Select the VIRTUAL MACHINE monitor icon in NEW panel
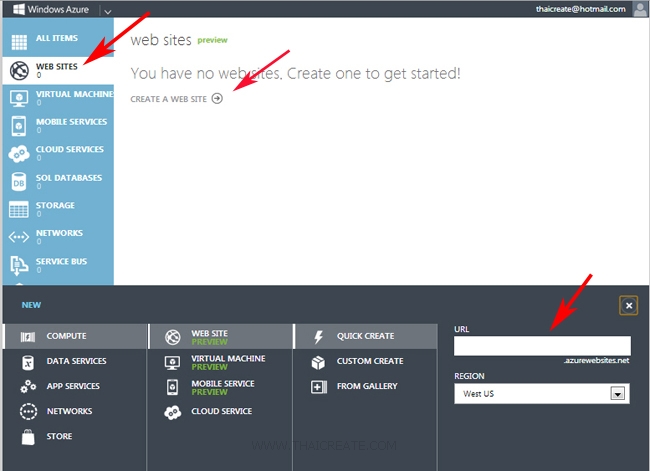650x471 pixels. tap(172, 363)
